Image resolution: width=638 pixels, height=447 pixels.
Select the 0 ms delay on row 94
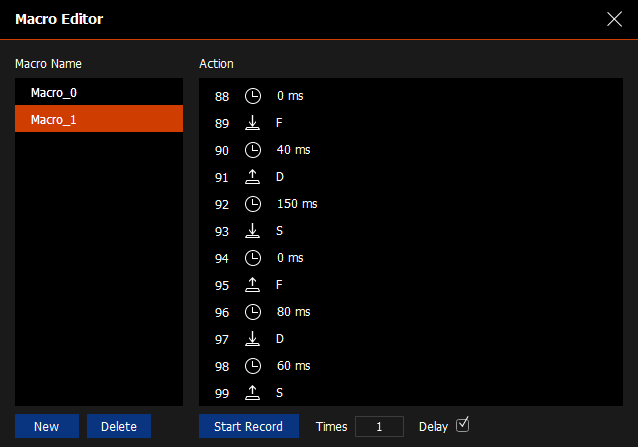(290, 258)
